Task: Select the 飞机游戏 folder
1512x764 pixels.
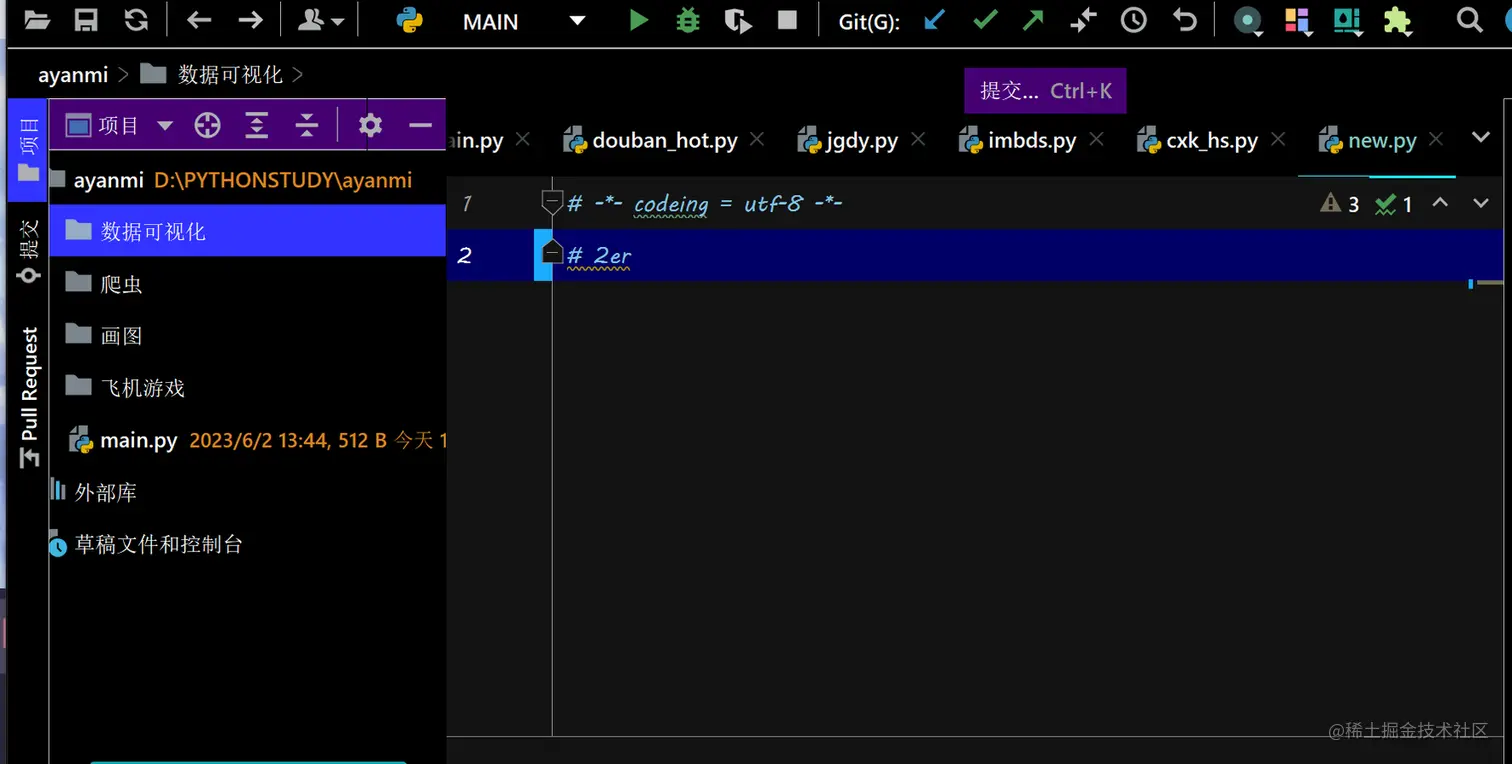Action: coord(247,388)
